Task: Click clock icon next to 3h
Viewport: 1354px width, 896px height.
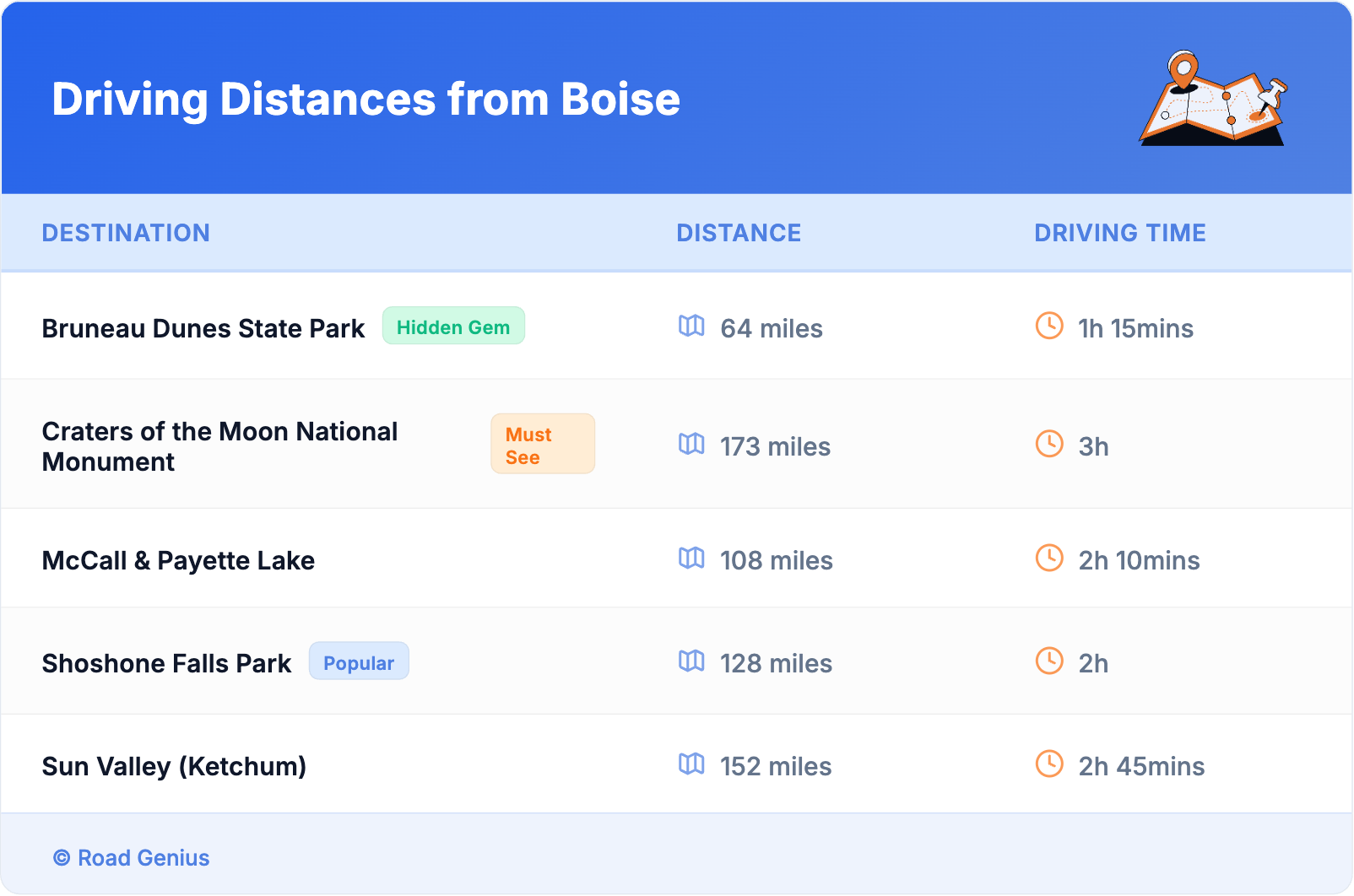Action: click(x=1049, y=444)
